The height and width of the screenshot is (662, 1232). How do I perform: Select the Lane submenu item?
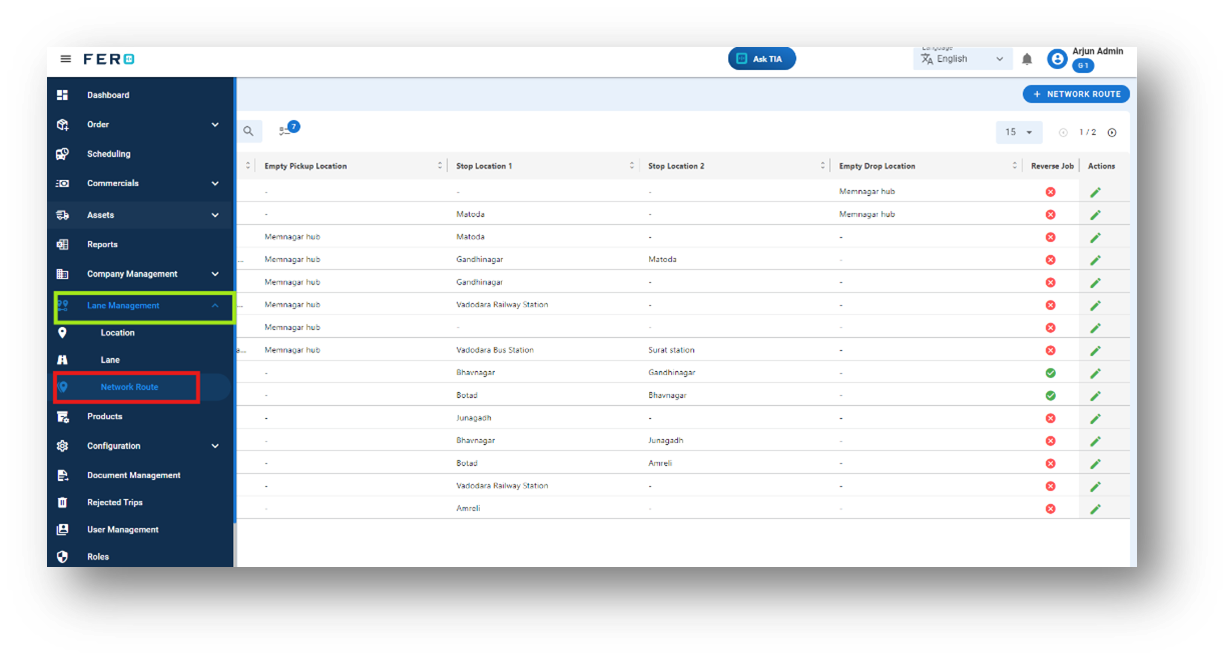click(x=110, y=359)
